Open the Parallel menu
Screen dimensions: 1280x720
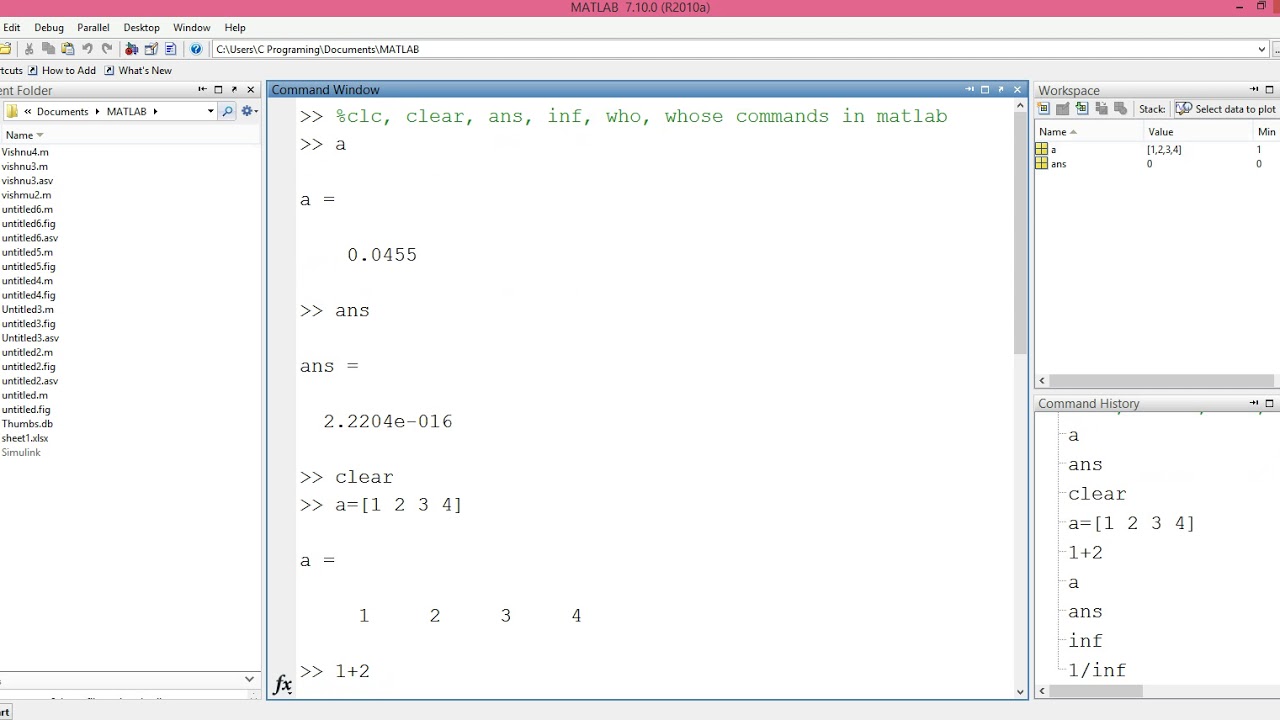point(94,28)
